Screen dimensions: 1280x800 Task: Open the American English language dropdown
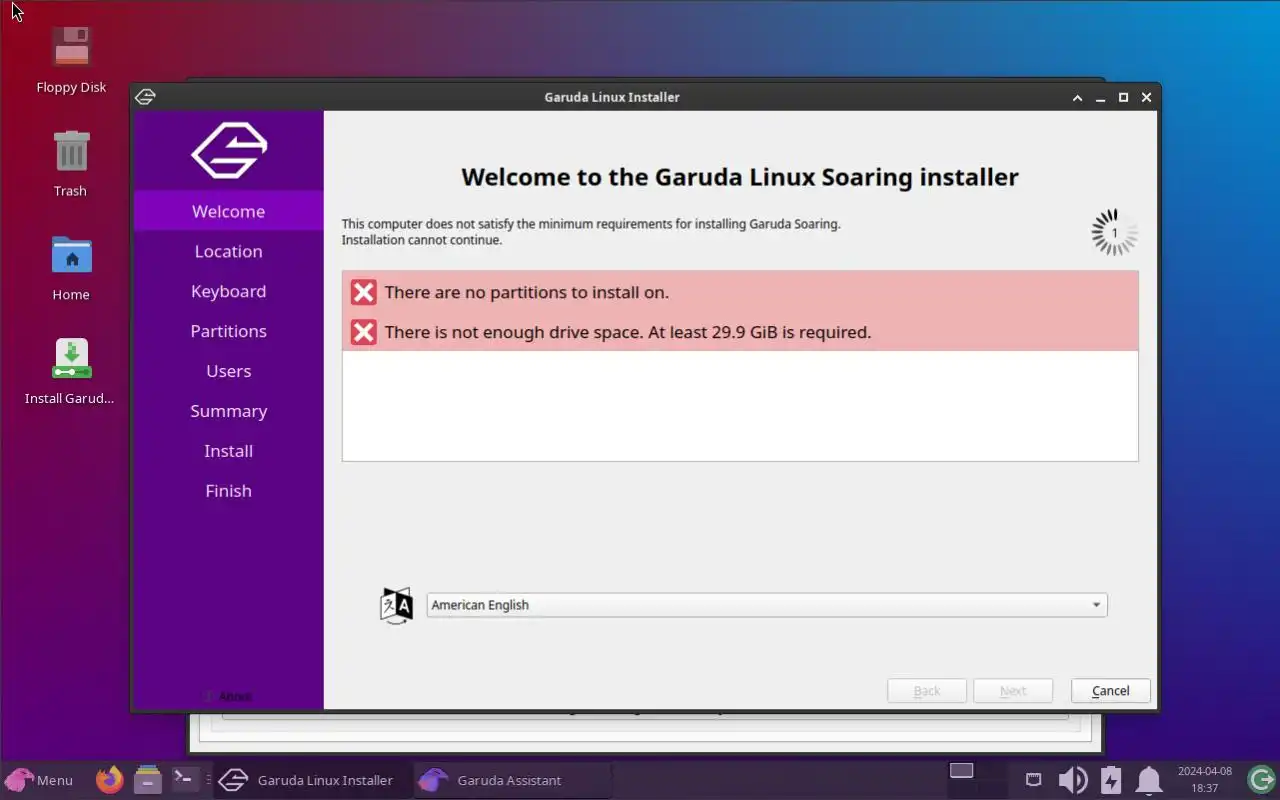767,605
